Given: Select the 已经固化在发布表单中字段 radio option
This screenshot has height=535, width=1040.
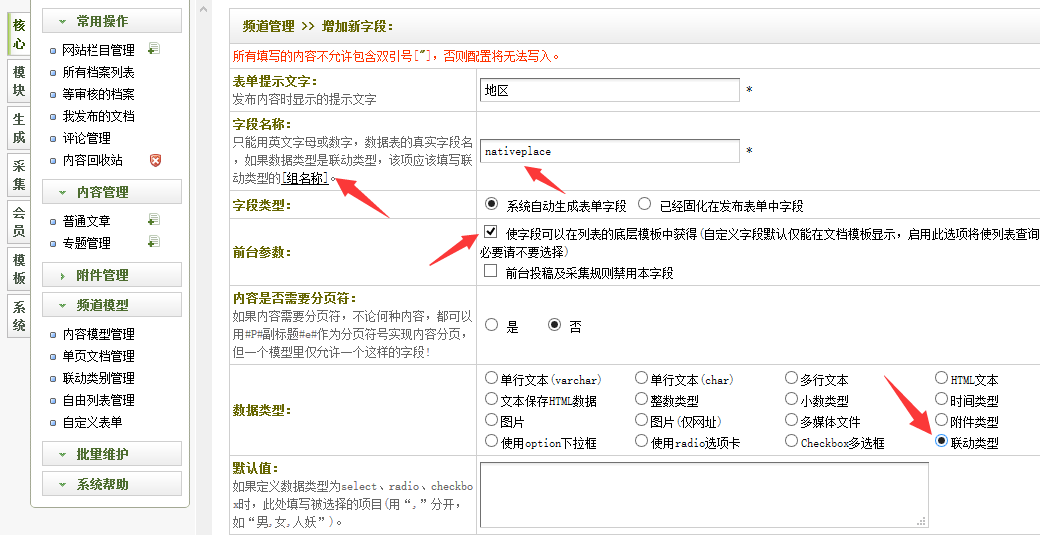Looking at the screenshot, I should pos(645,204).
